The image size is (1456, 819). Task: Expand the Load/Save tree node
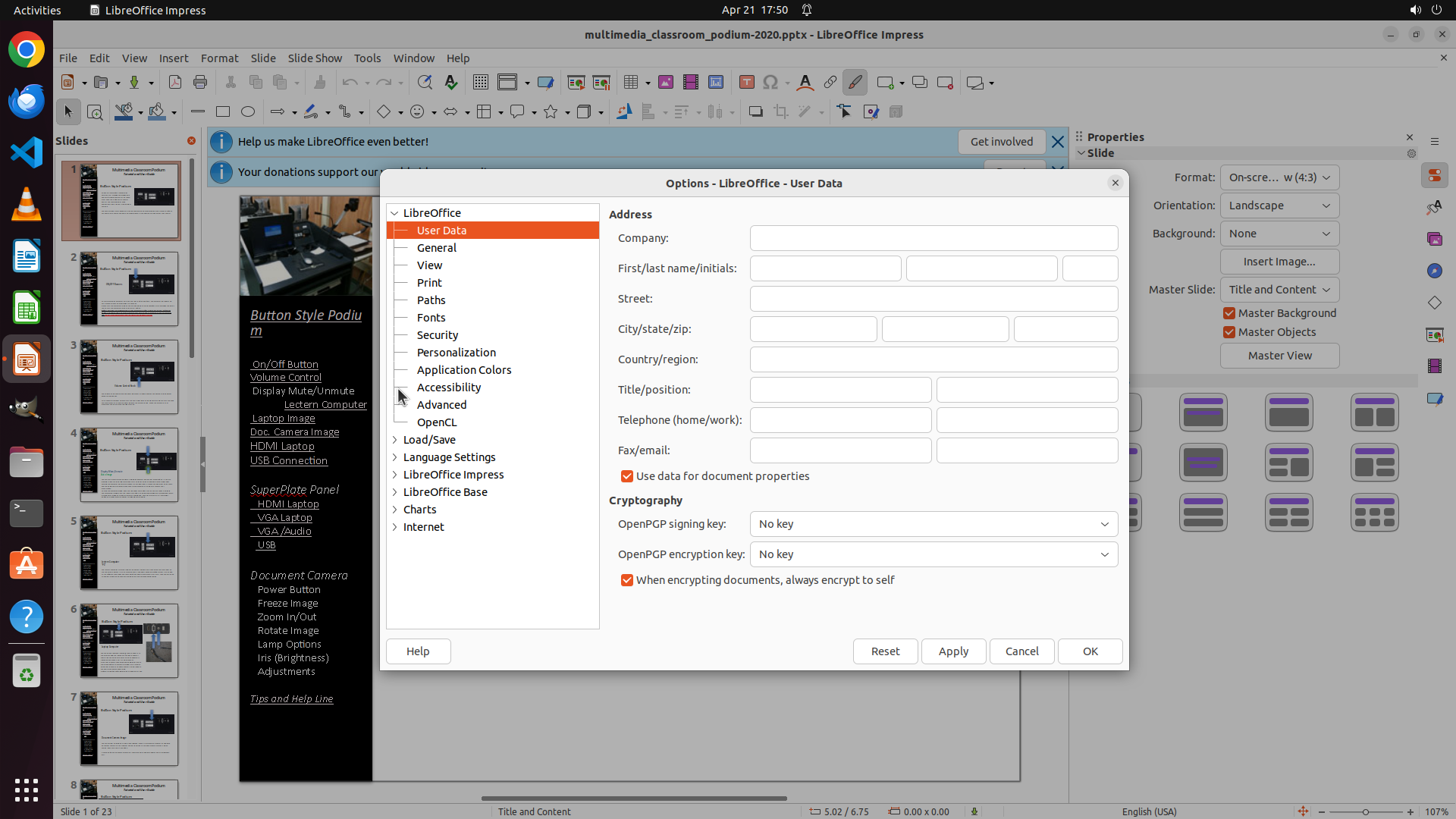(395, 440)
